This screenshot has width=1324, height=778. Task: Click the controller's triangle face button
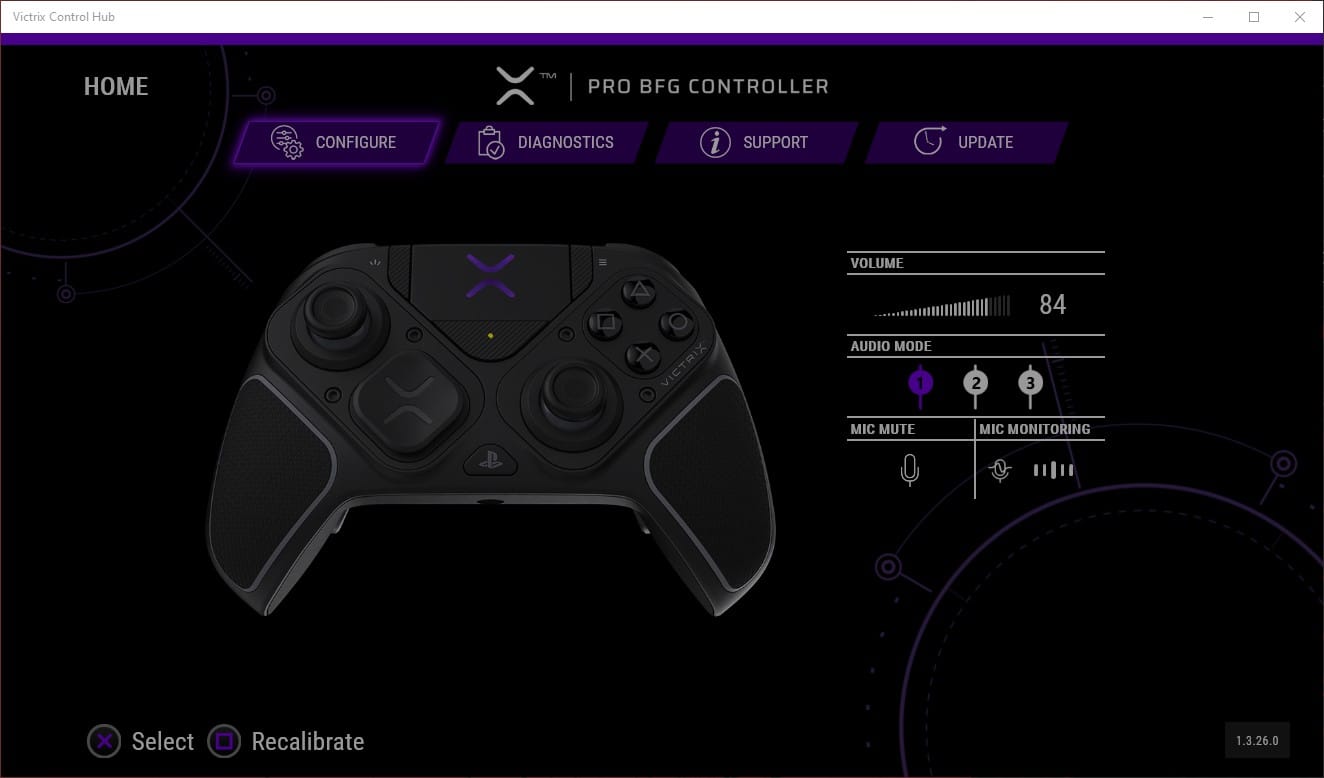(638, 291)
